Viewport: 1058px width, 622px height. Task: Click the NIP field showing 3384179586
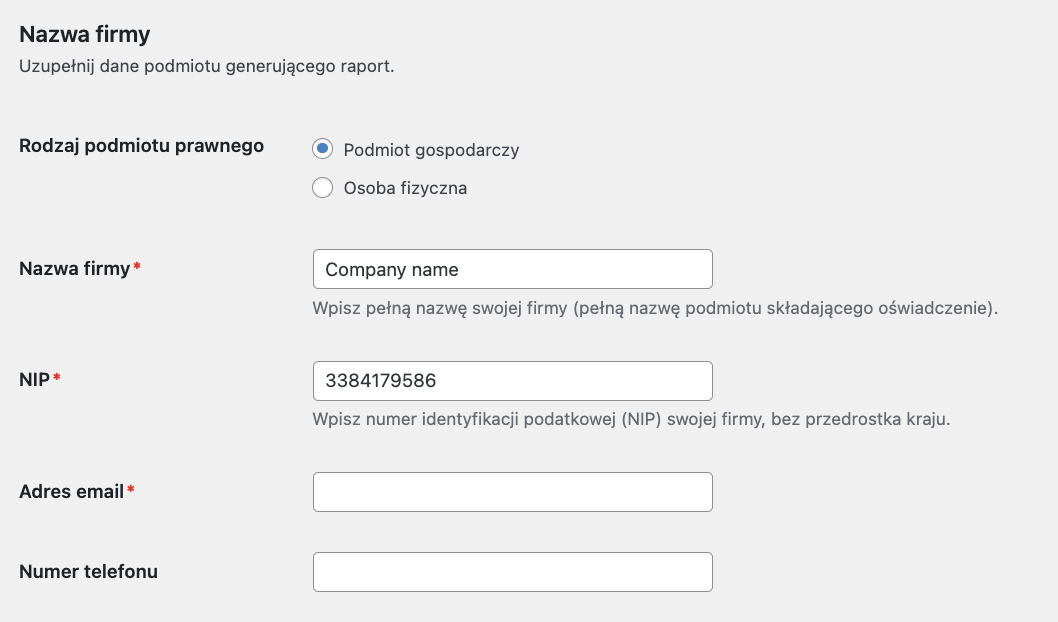click(512, 381)
